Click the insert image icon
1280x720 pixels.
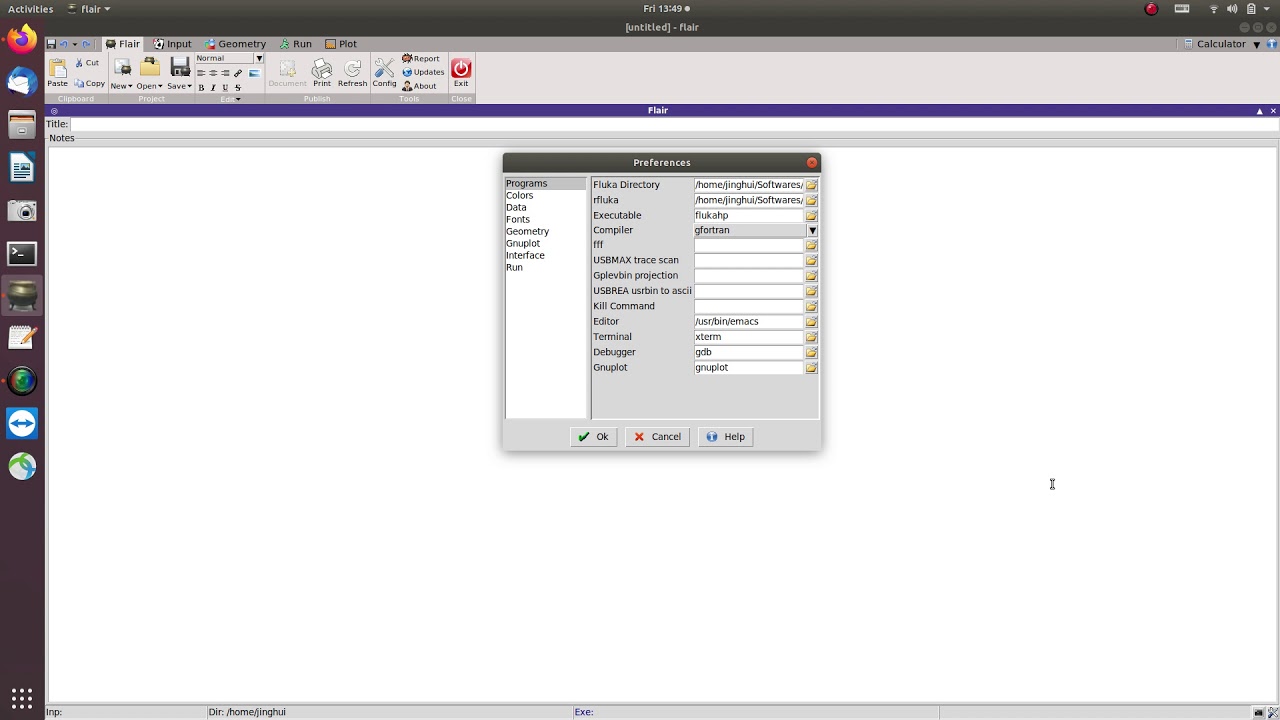tap(254, 73)
